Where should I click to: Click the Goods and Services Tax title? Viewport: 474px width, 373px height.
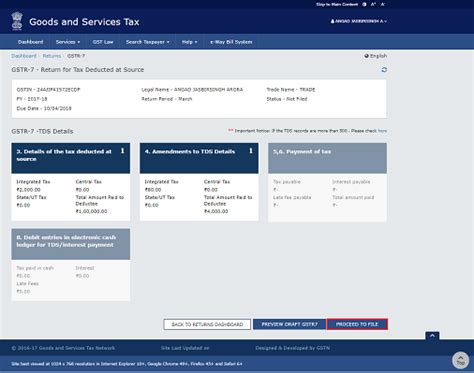pos(84,22)
